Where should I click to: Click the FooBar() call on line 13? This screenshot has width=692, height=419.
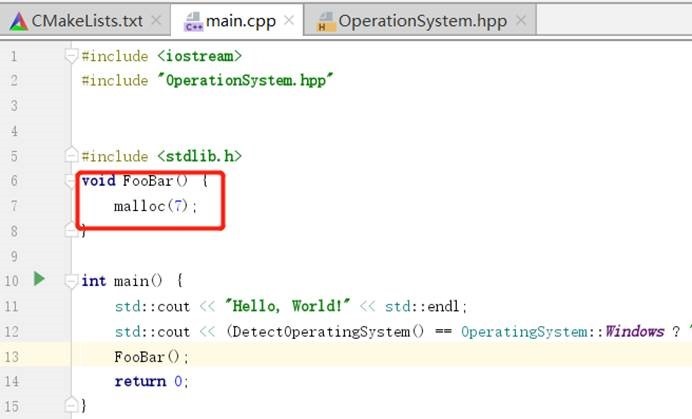(x=151, y=357)
